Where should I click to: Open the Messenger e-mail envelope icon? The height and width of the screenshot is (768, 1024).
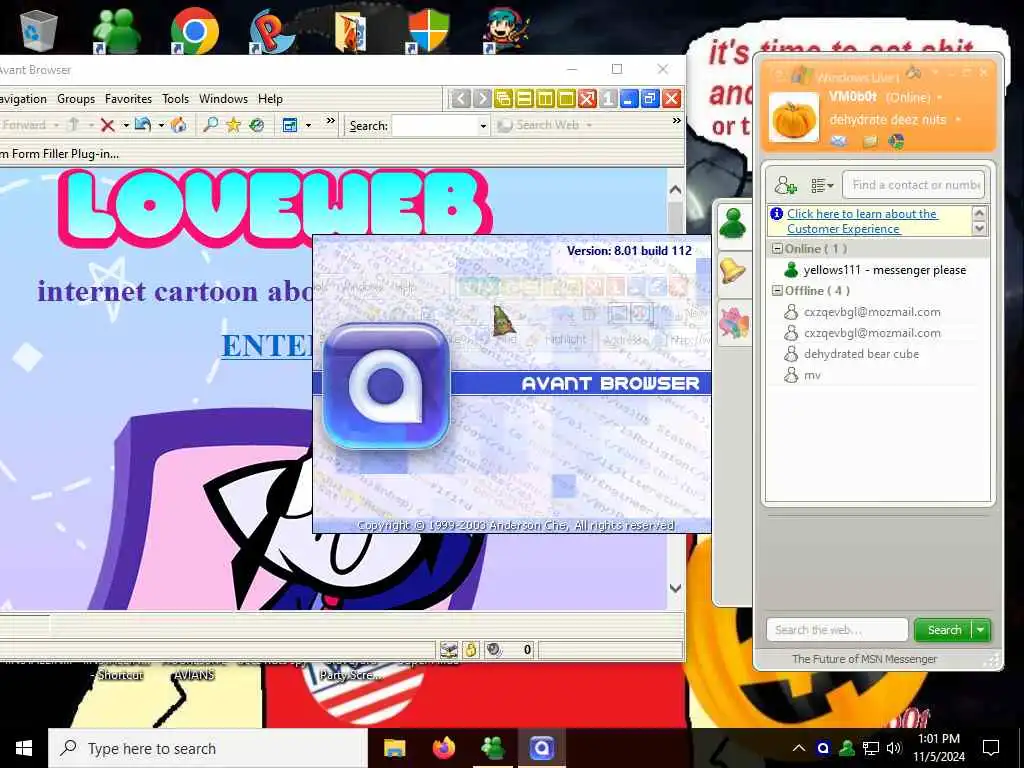(839, 140)
